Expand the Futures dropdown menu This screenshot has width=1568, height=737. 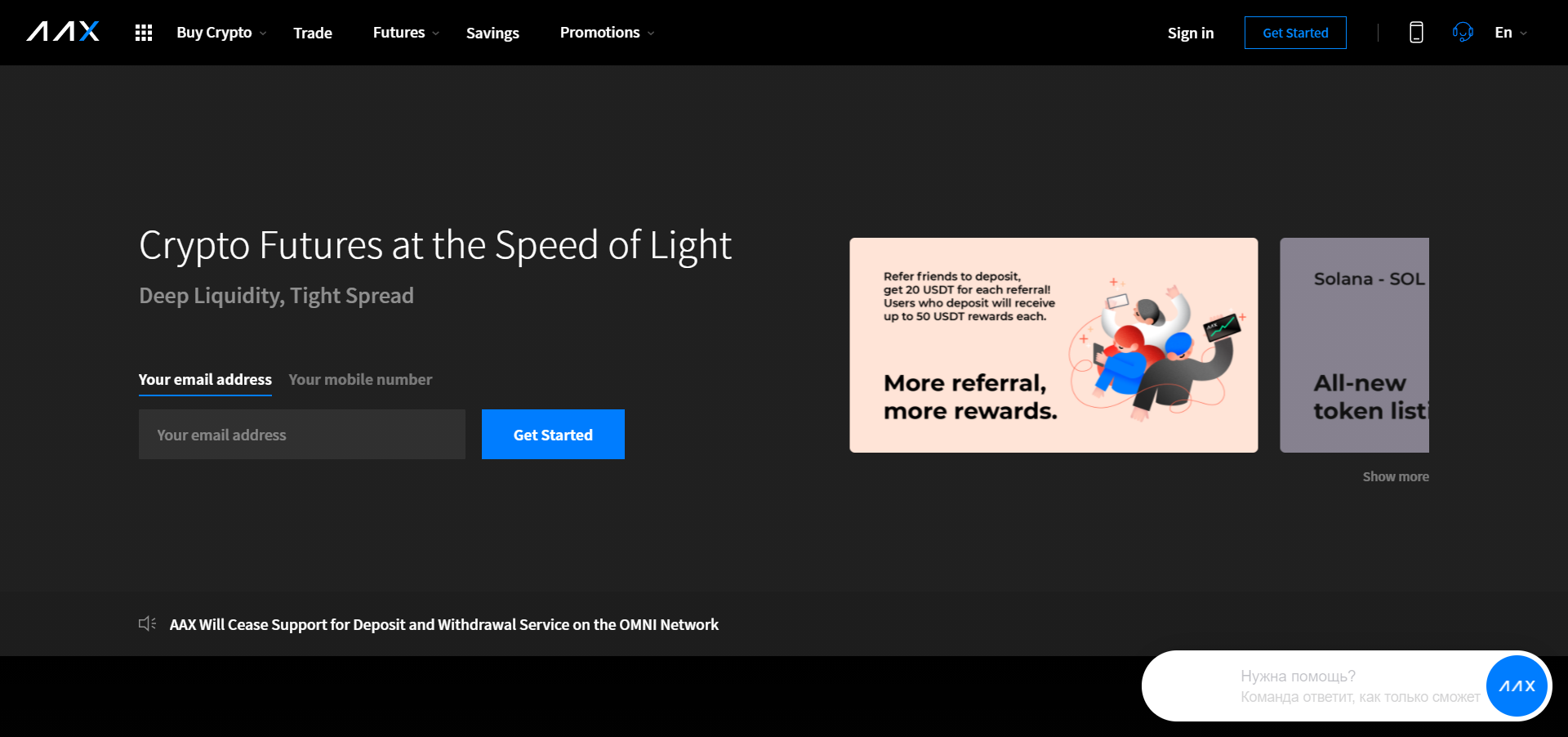point(406,33)
